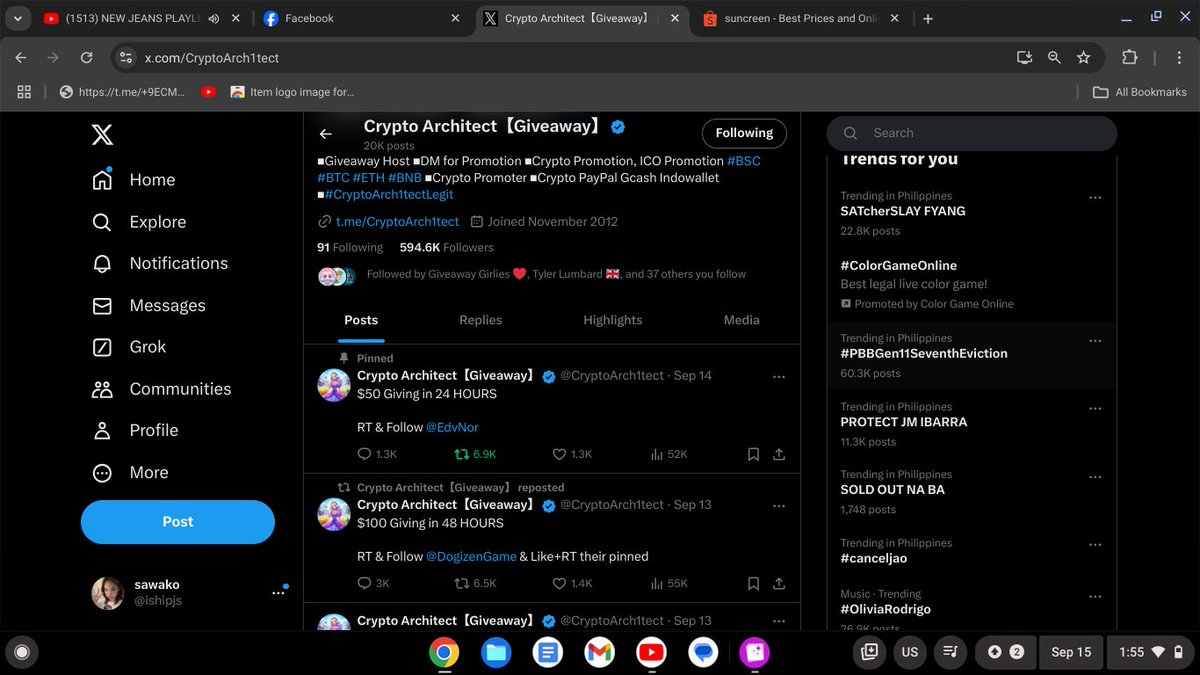Open the t.me/CryptoArch1tect link
1200x675 pixels.
click(397, 222)
